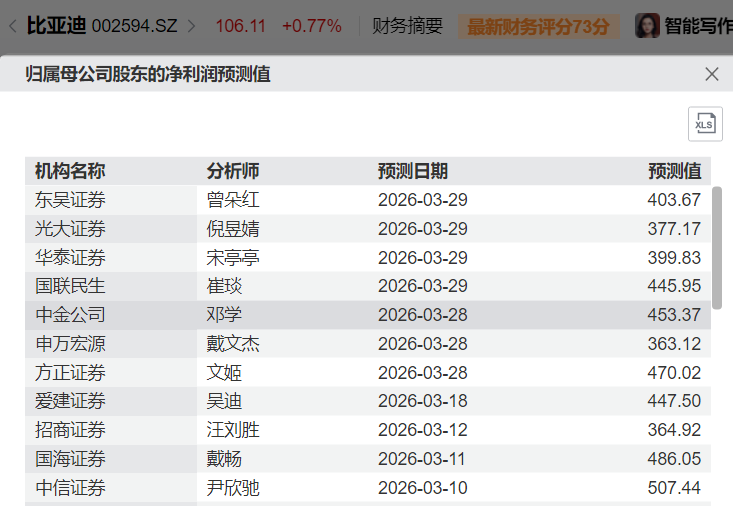Click analyst name 曾朵红

point(233,200)
